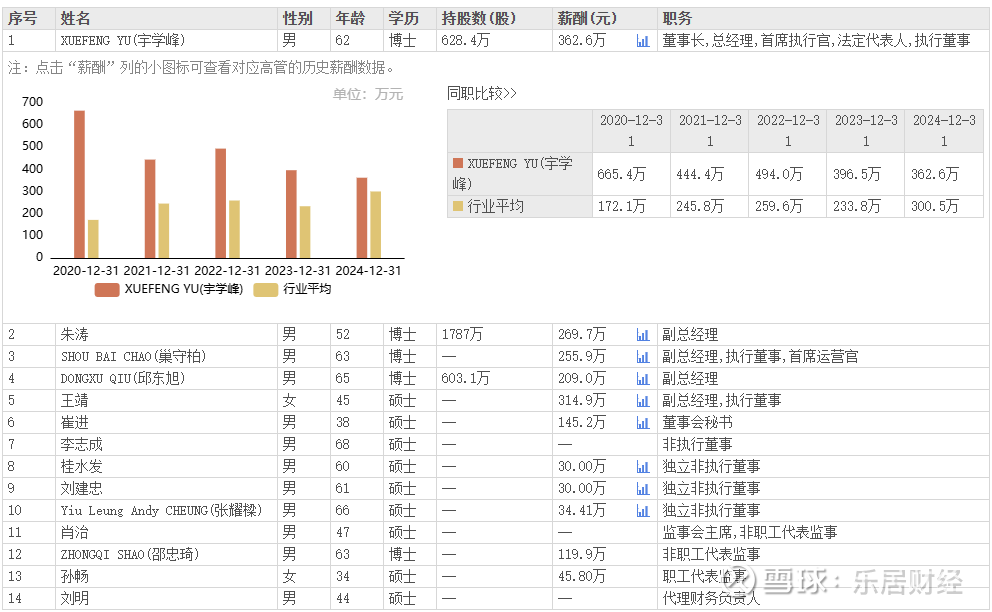Click the 2020-12-31 bar for XUEFENG YU
This screenshot has height=612, width=992.
(80, 184)
